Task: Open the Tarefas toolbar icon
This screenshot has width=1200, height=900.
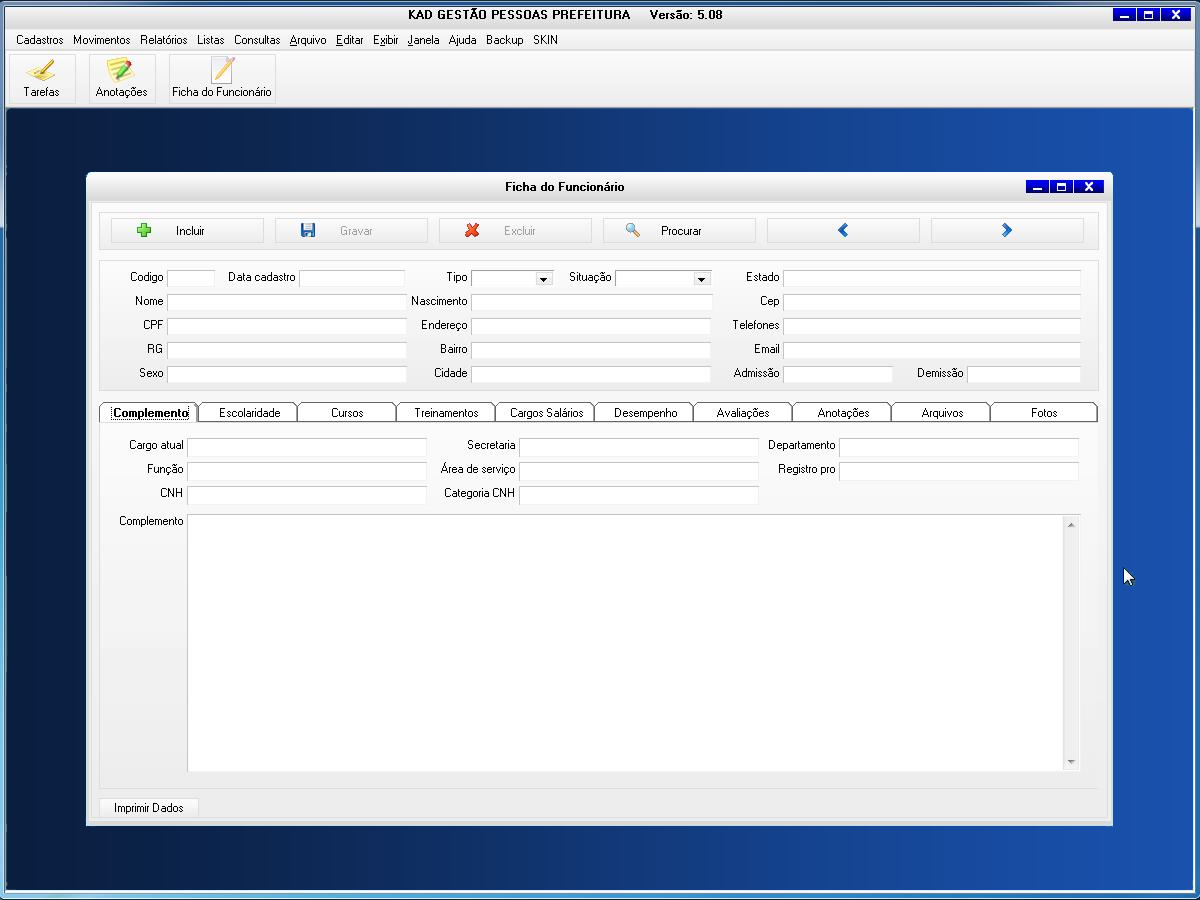Action: tap(41, 79)
